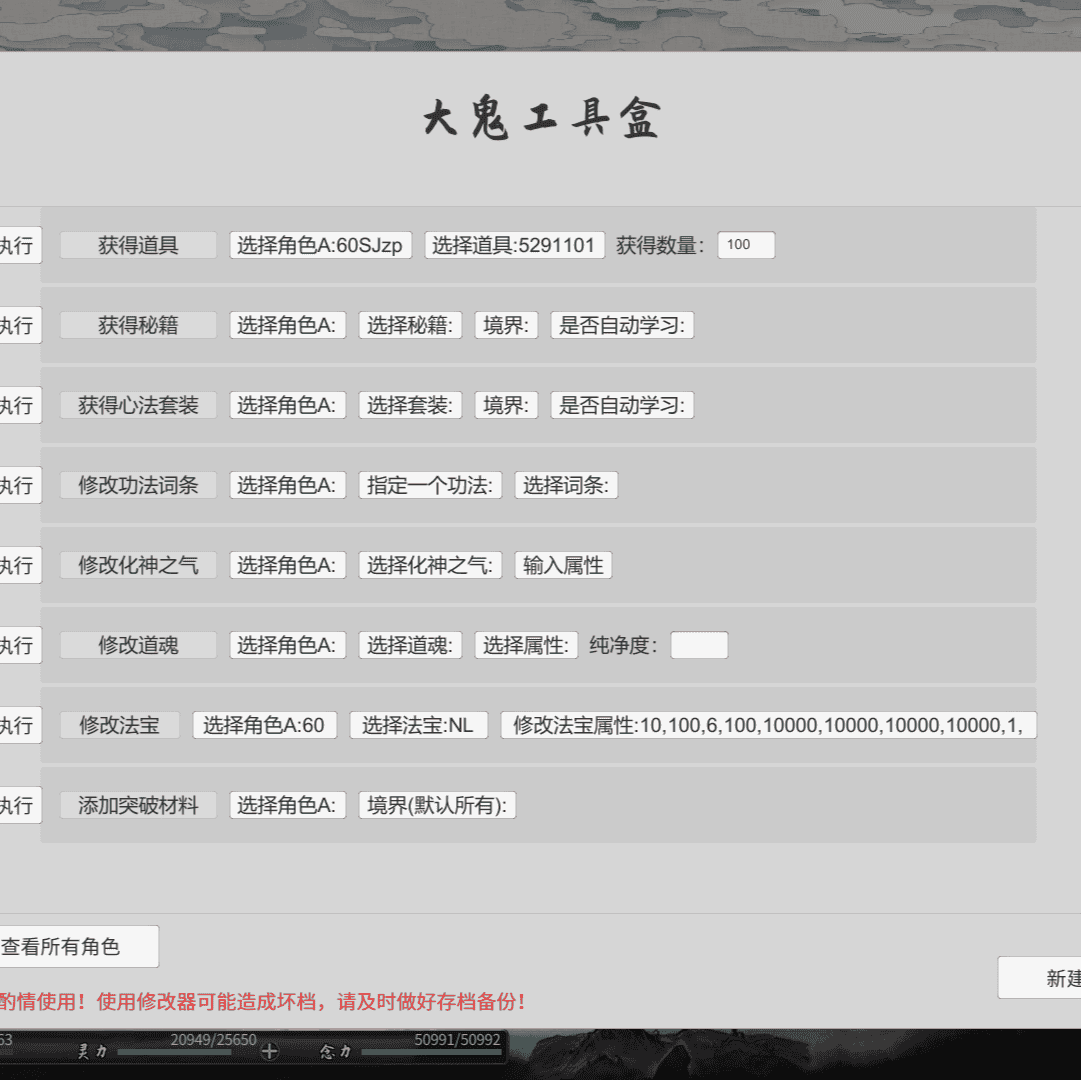This screenshot has height=1080, width=1081.
Task: Open 选择角色A:60 selector in 修改法宝 row
Action: click(x=265, y=724)
